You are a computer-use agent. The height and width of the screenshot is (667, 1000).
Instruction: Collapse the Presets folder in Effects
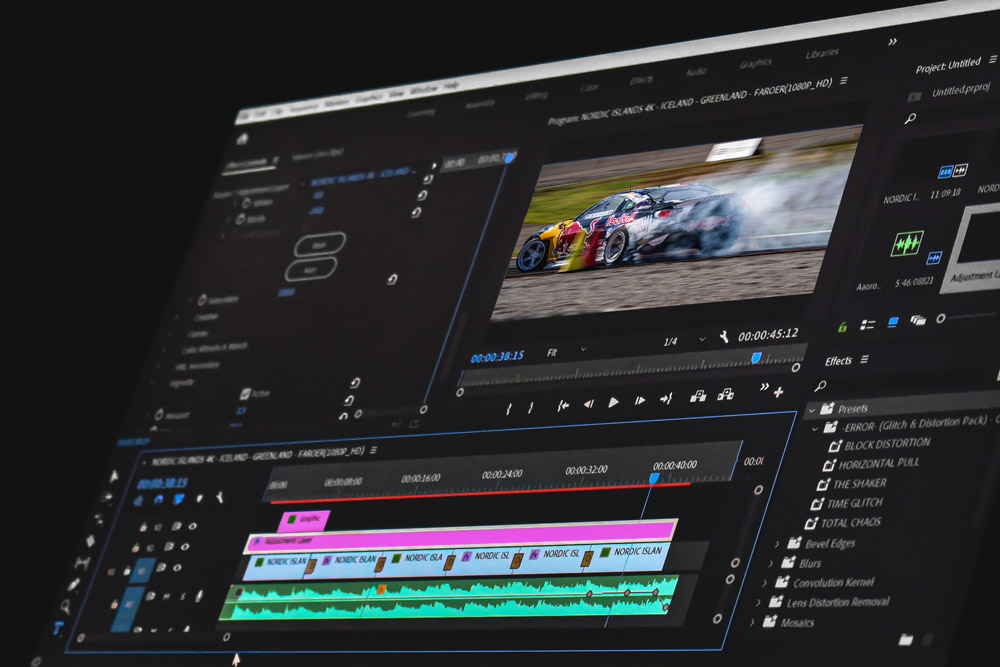[812, 409]
